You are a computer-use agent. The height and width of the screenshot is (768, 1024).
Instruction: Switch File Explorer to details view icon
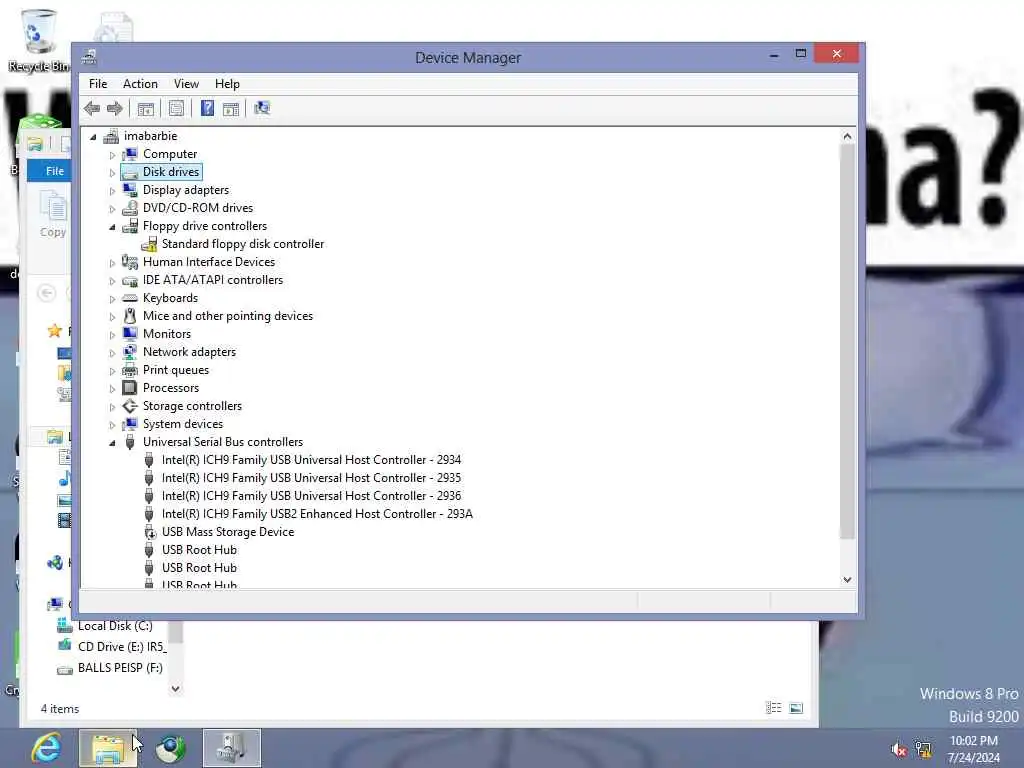click(x=773, y=708)
